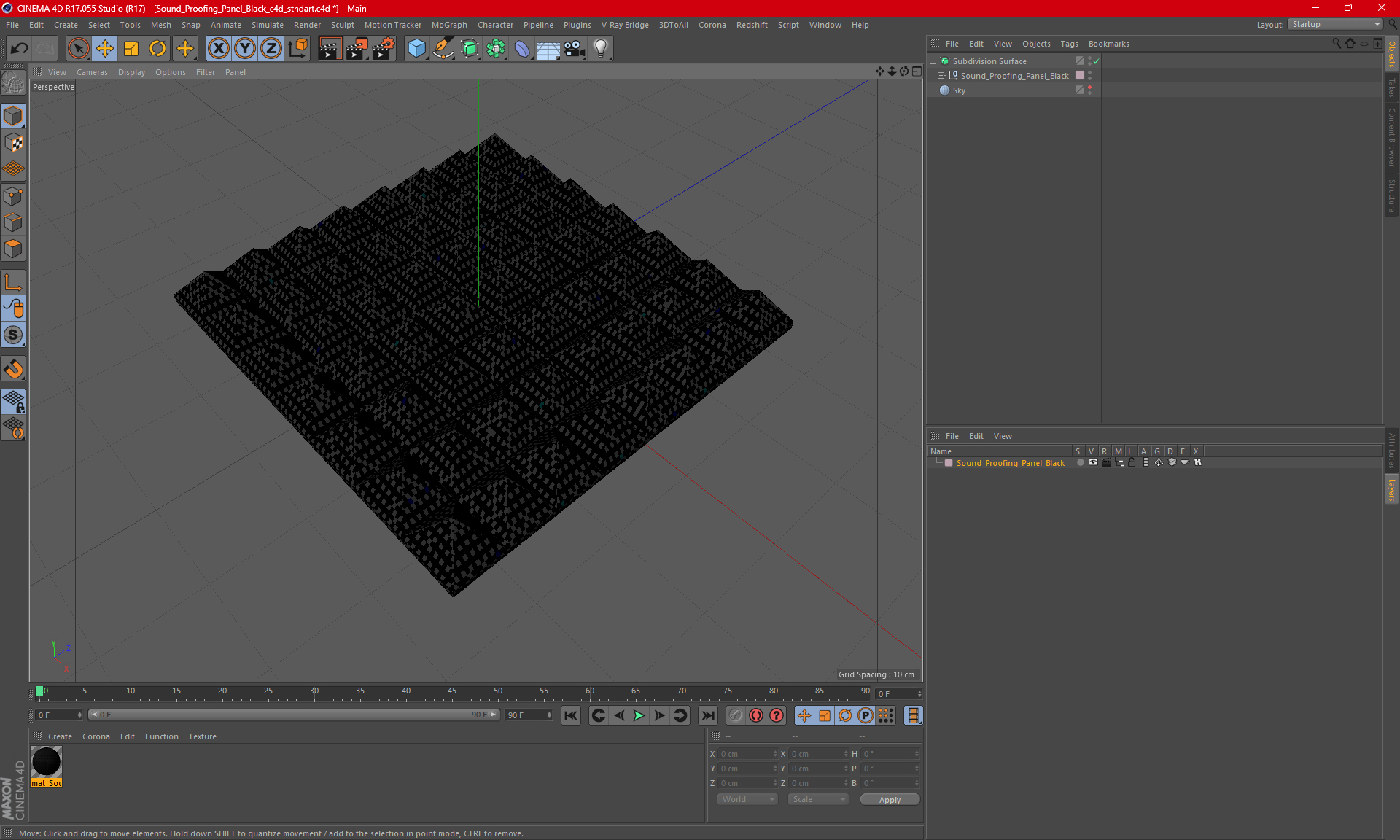1400x840 pixels.
Task: Switch to Points mode
Action: (13, 196)
